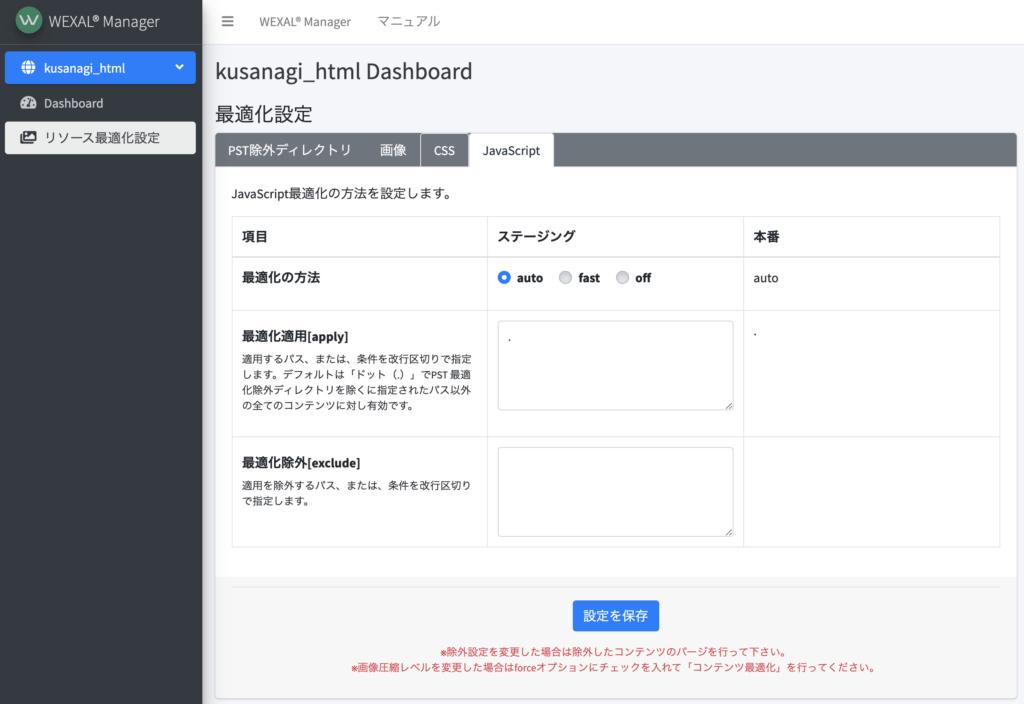Screen dimensions: 1024x704
Task: Click the resize handle of the exclude textarea
Action: click(x=729, y=532)
